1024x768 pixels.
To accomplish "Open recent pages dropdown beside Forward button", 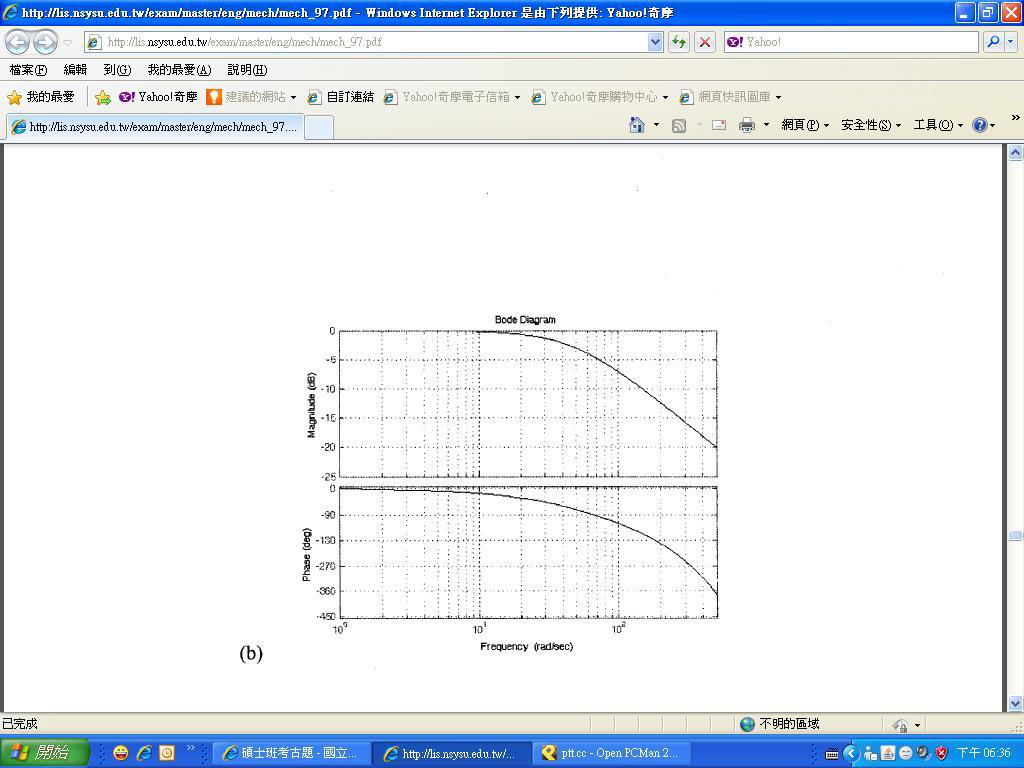I will (x=67, y=42).
